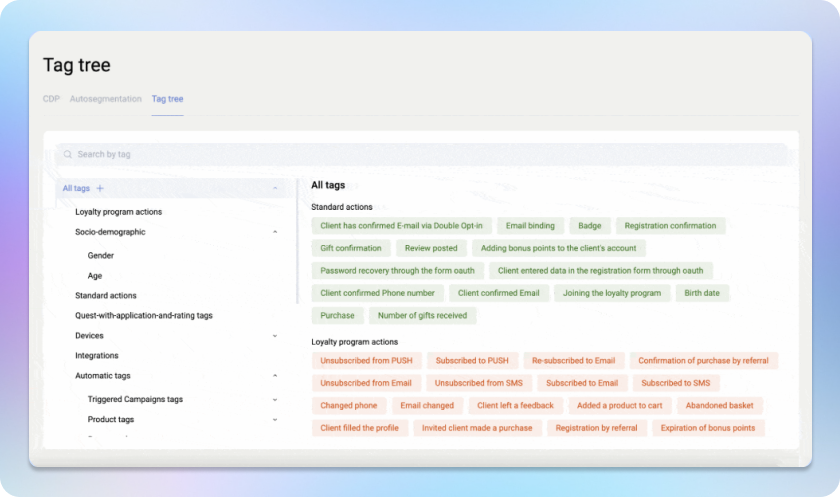840x497 pixels.
Task: Switch to the CDP tab
Action: 51,99
